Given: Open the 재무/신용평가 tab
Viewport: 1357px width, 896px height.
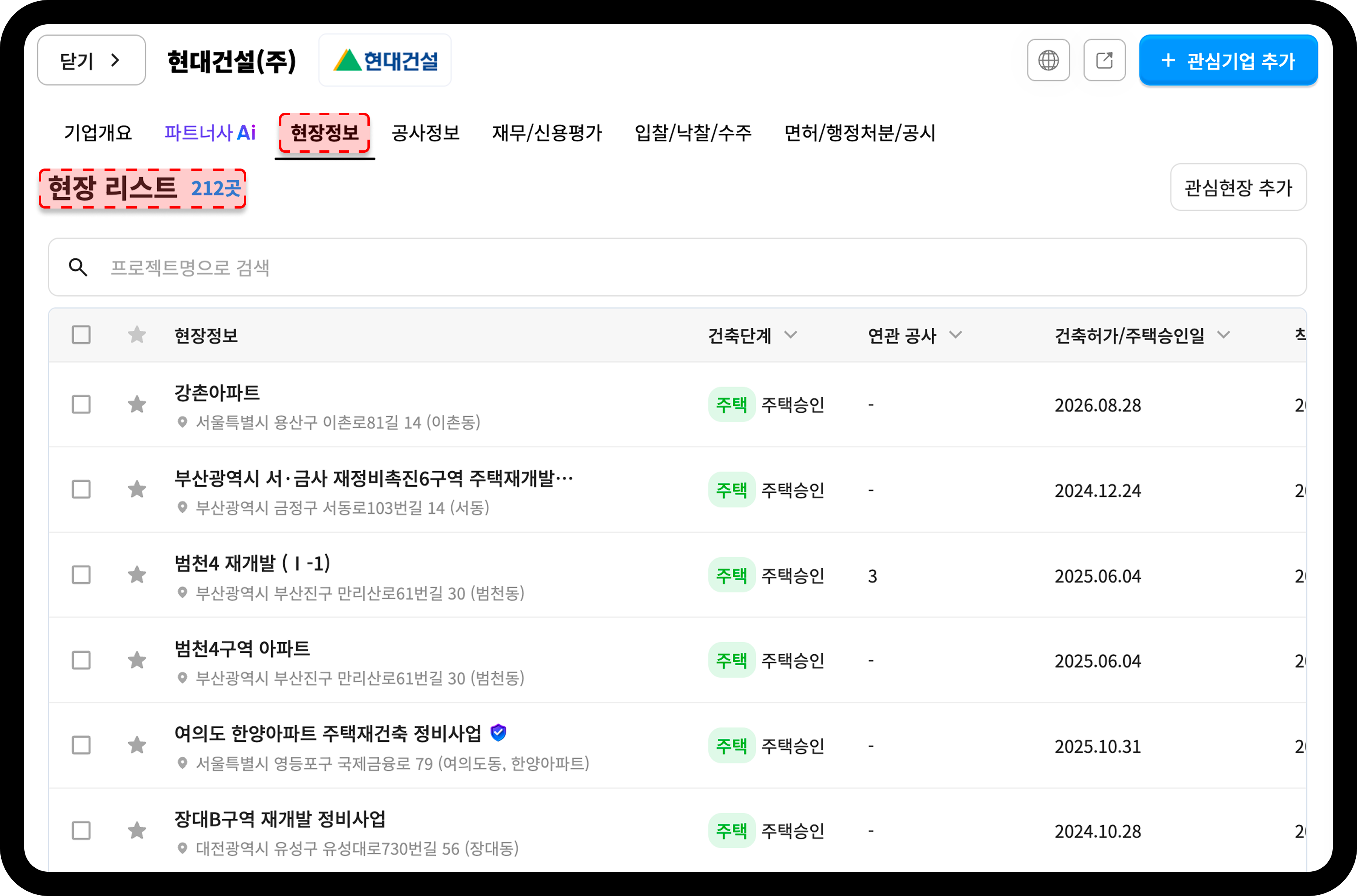Looking at the screenshot, I should click(547, 133).
